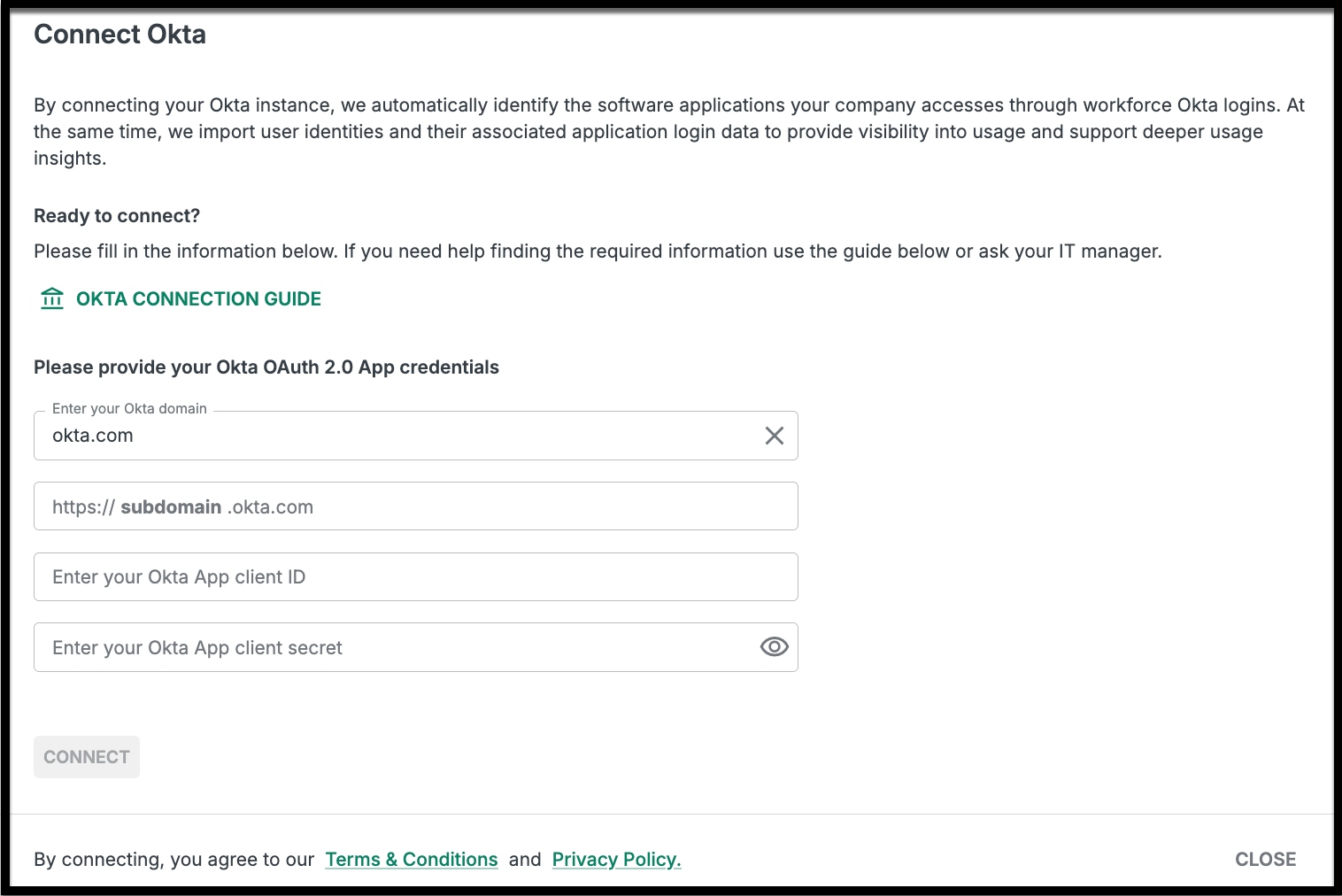The image size is (1342, 896).
Task: Dismiss the dialog with the CLOSE button
Action: tap(1265, 860)
